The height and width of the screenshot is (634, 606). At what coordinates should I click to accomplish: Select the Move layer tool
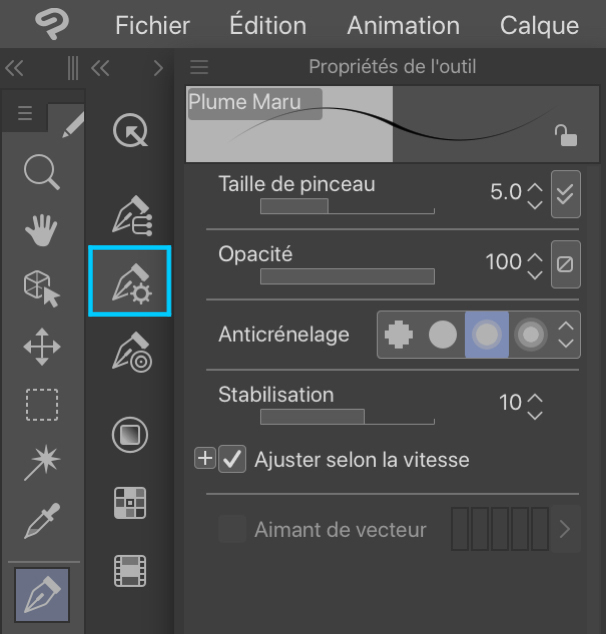tap(42, 348)
